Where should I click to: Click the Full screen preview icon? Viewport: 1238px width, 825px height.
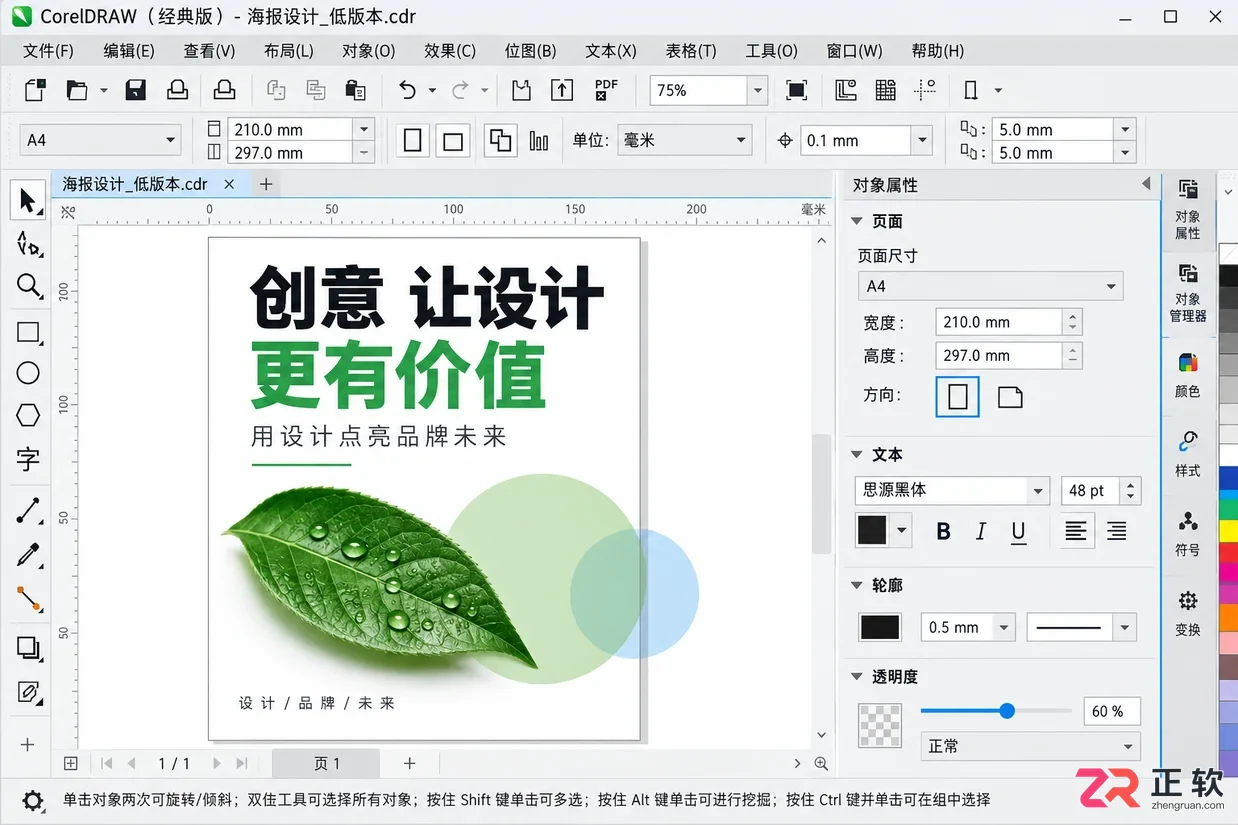796,90
